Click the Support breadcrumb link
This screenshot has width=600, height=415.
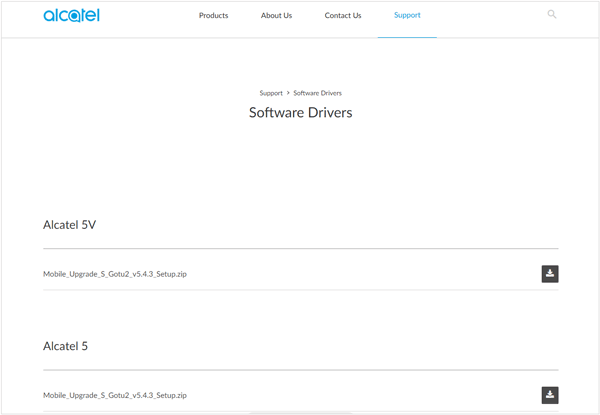(271, 93)
